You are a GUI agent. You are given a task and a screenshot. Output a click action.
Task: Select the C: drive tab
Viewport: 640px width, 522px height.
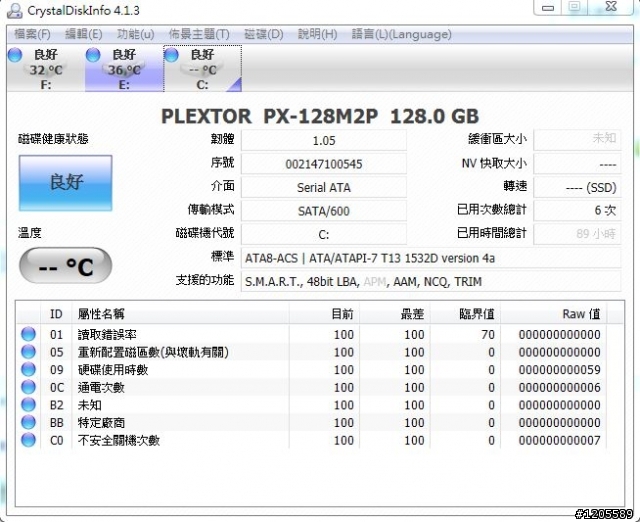pyautogui.click(x=202, y=69)
